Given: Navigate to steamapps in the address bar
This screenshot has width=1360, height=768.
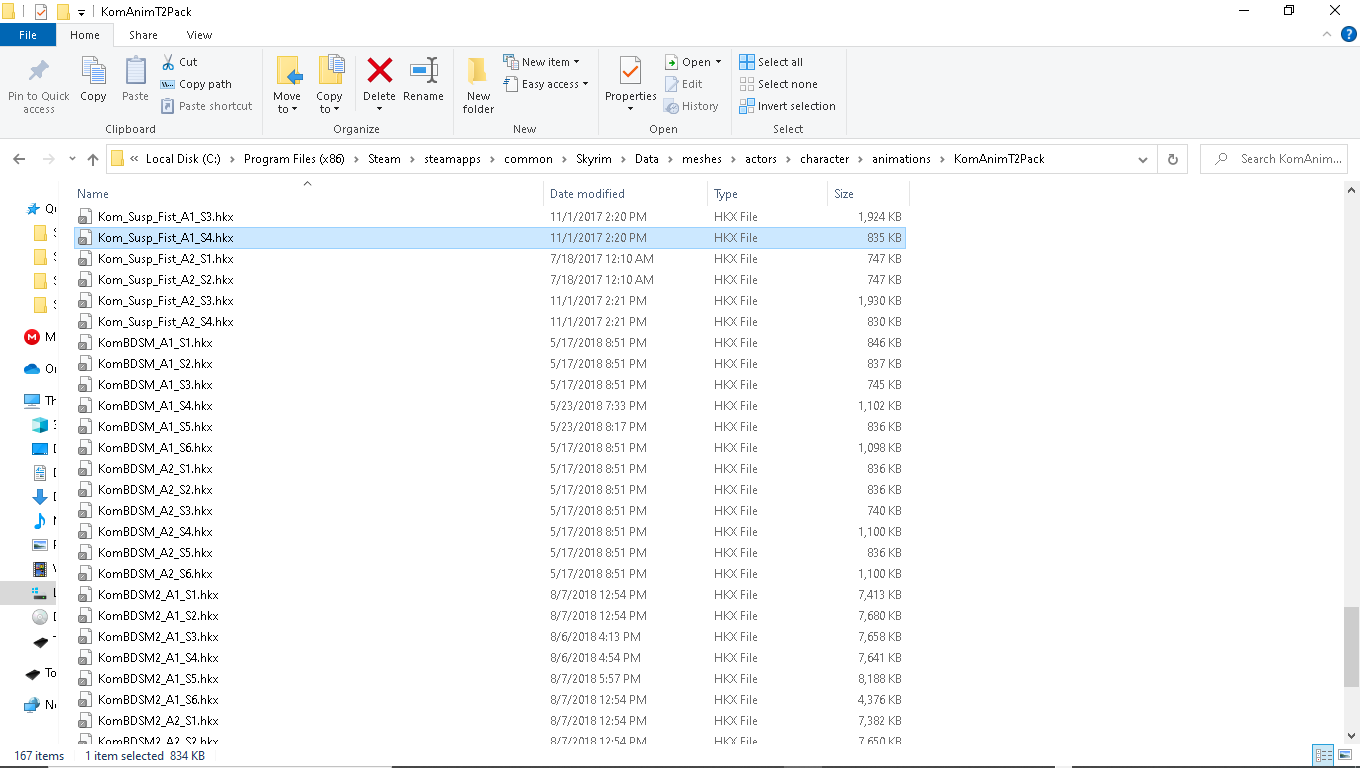Looking at the screenshot, I should pyautogui.click(x=450, y=159).
